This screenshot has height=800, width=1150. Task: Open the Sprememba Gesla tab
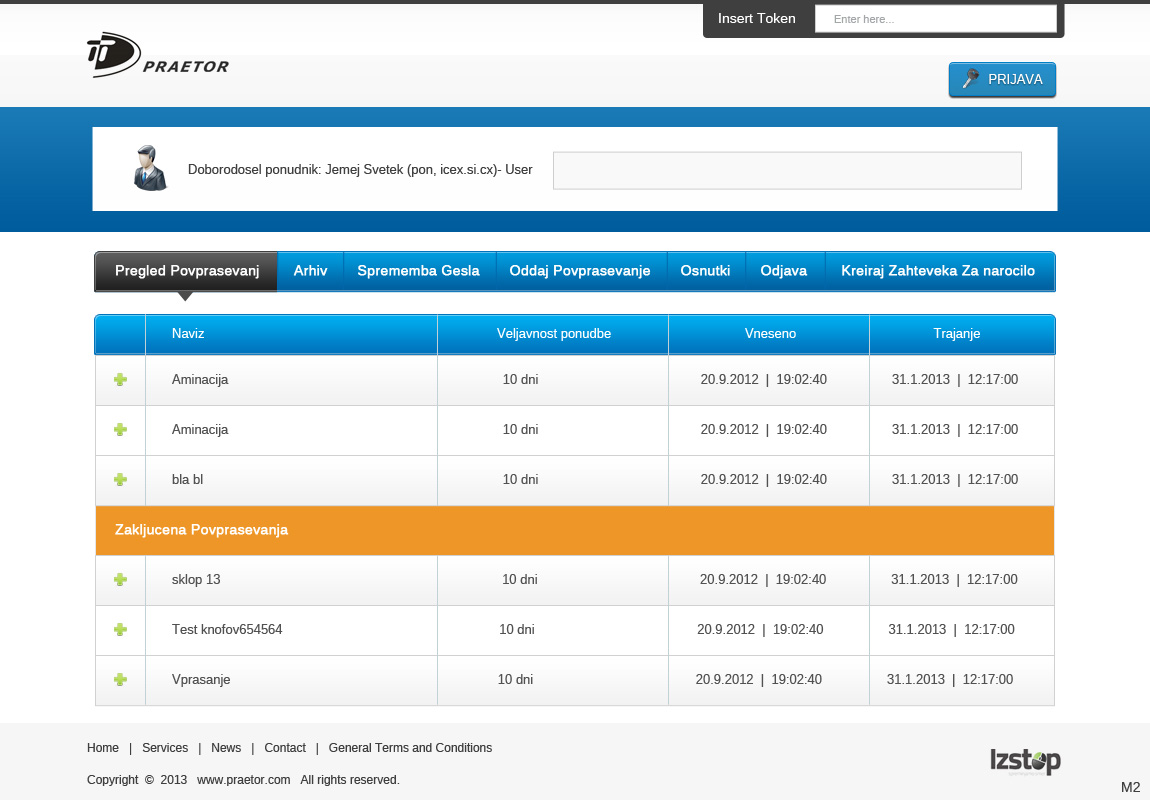click(418, 271)
